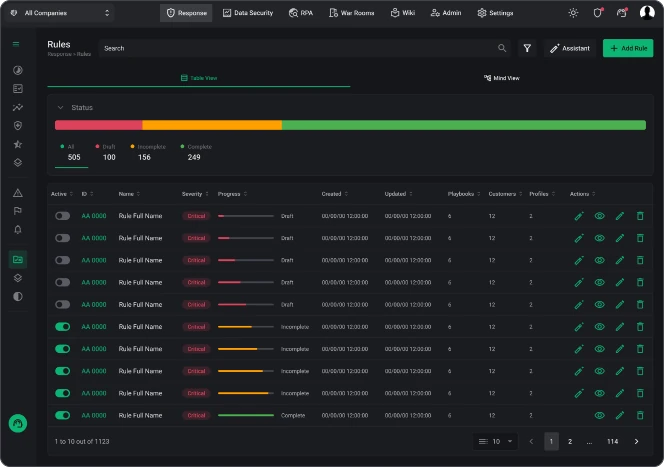This screenshot has width=664, height=467.
Task: Click the magnifier icon in the search bar
Action: pos(502,48)
